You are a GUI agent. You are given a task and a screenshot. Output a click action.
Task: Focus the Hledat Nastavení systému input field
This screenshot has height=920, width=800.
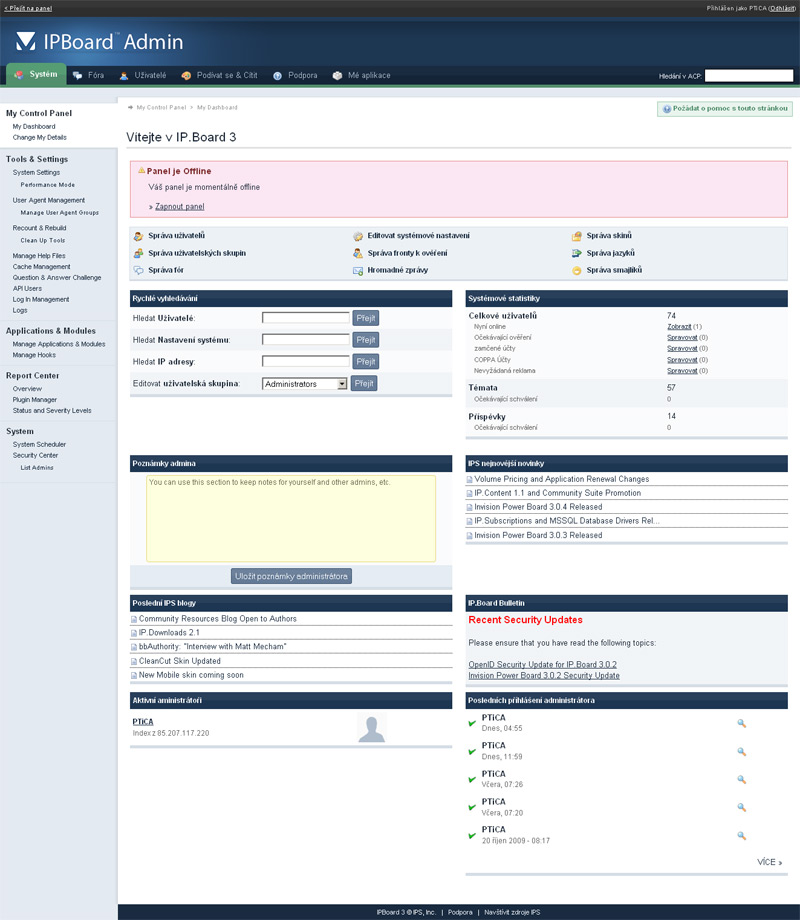(306, 339)
